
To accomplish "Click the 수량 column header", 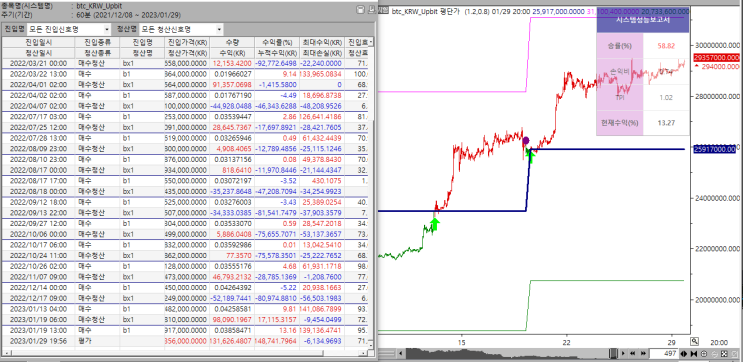I will pyautogui.click(x=232, y=42).
